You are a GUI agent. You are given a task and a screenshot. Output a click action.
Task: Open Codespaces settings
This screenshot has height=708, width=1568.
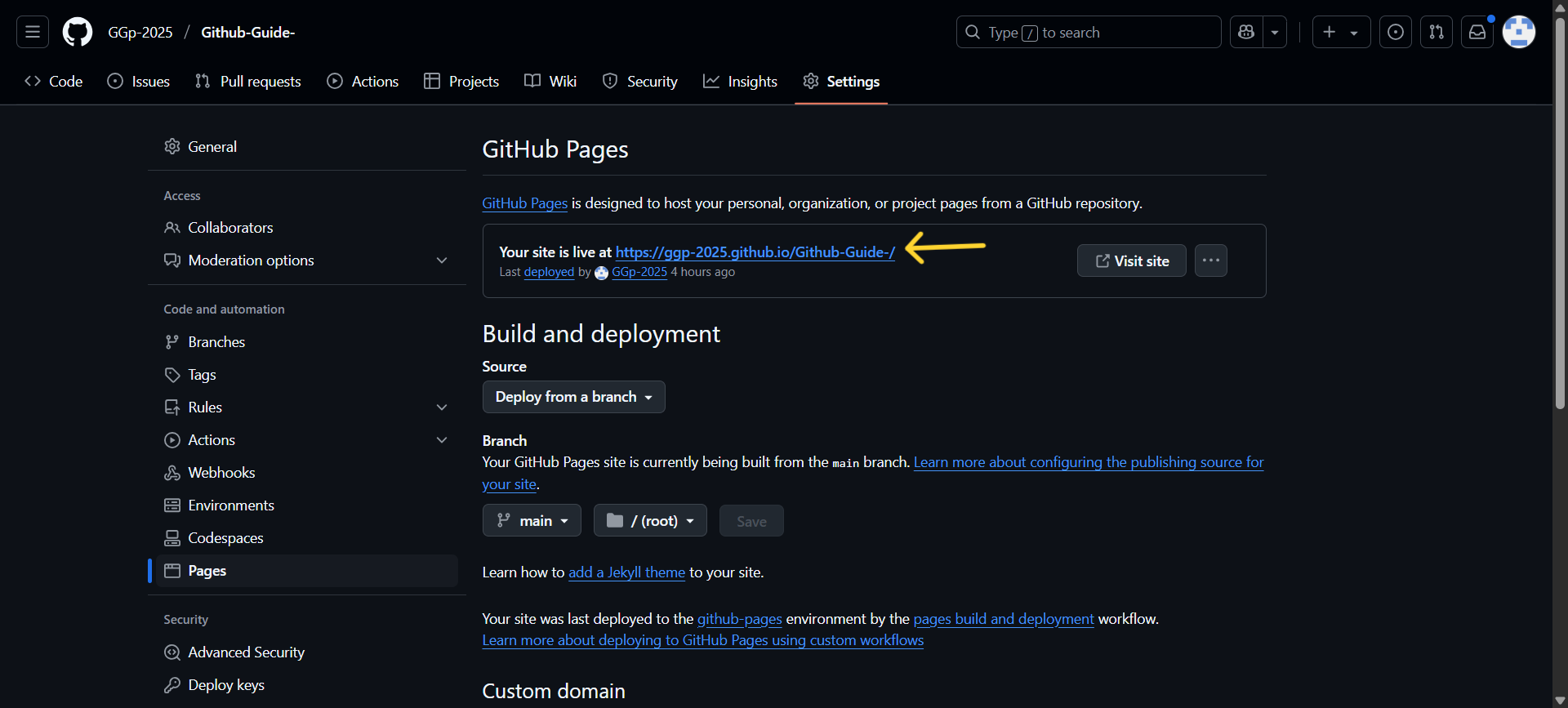(x=307, y=537)
